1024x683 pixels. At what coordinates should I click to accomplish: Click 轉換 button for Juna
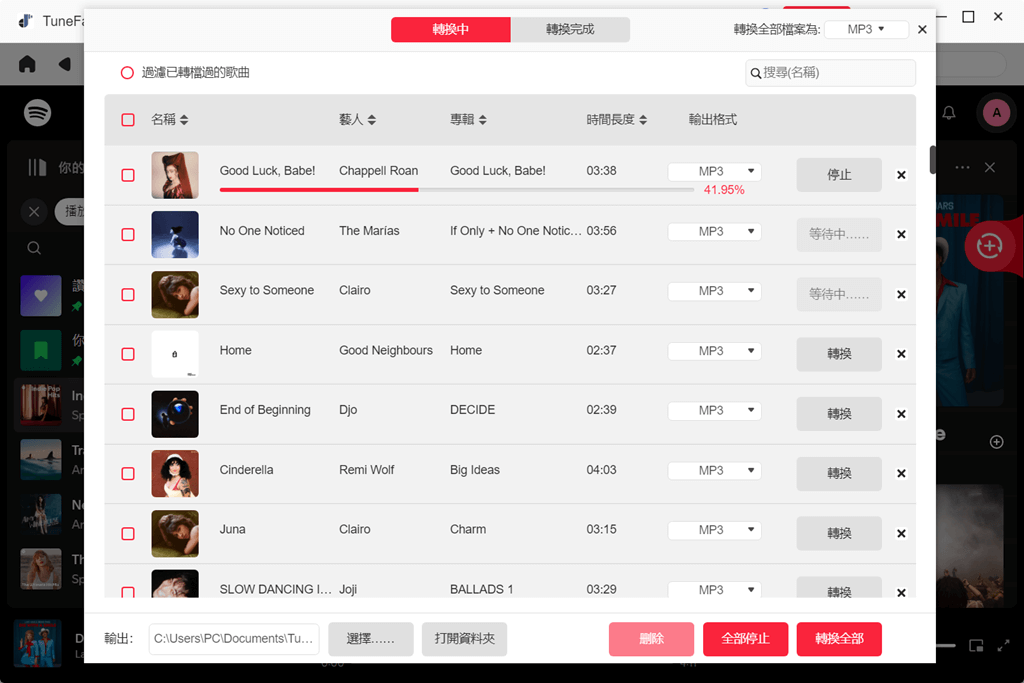point(839,533)
